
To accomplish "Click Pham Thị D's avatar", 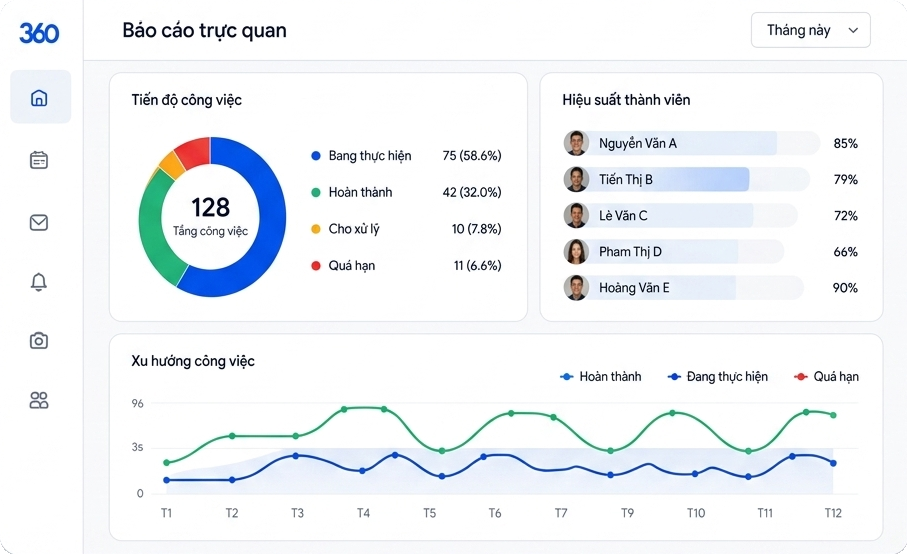I will pos(576,252).
